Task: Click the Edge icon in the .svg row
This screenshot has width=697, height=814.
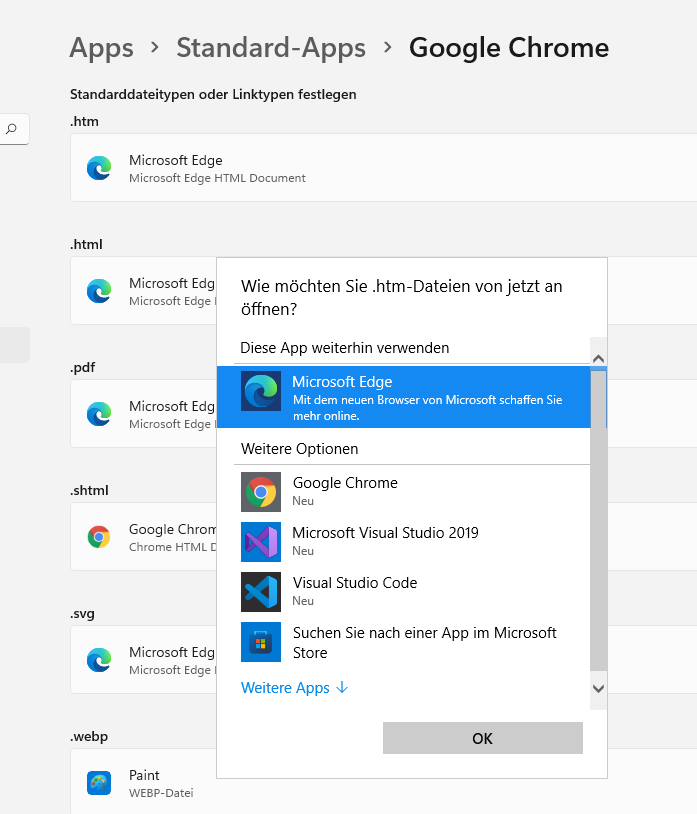Action: [99, 660]
